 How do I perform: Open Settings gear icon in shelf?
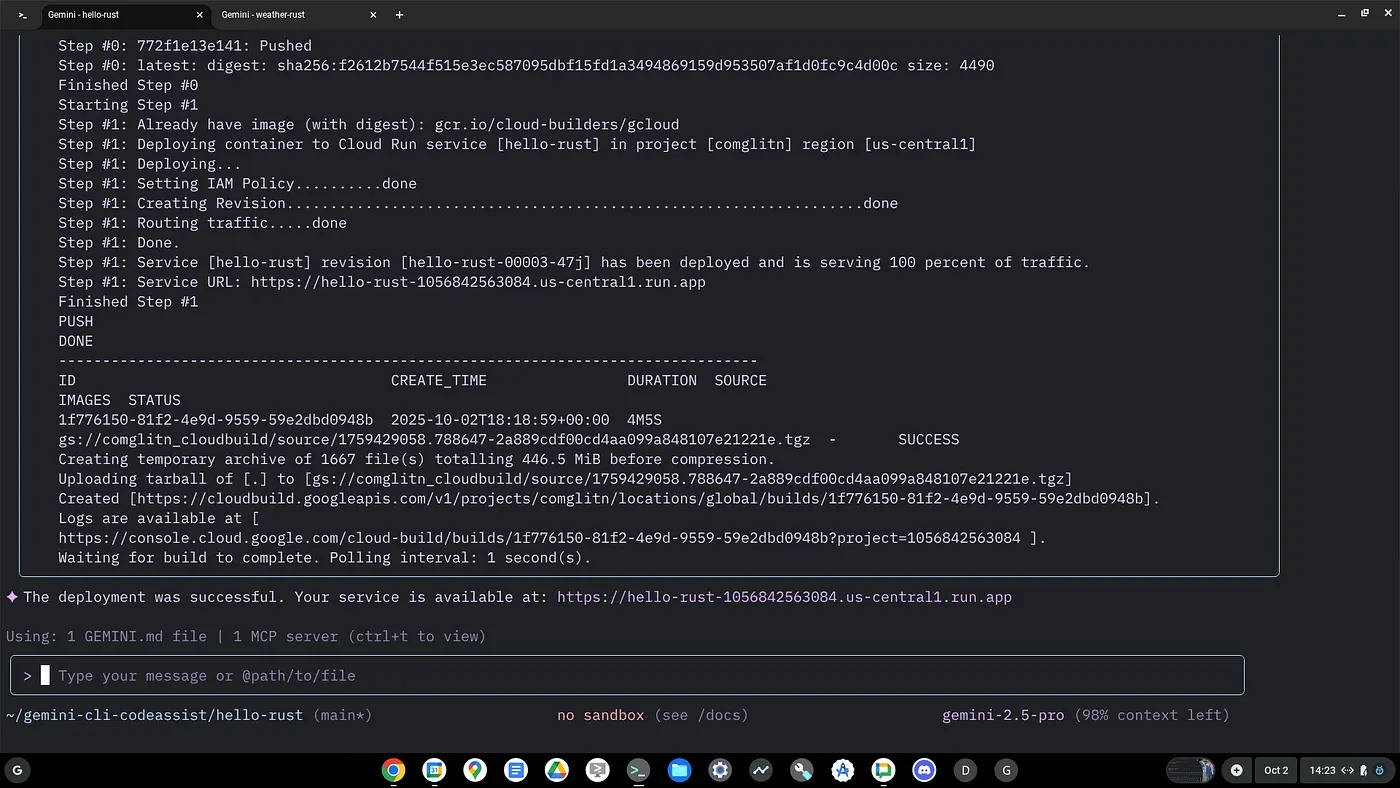[x=720, y=770]
